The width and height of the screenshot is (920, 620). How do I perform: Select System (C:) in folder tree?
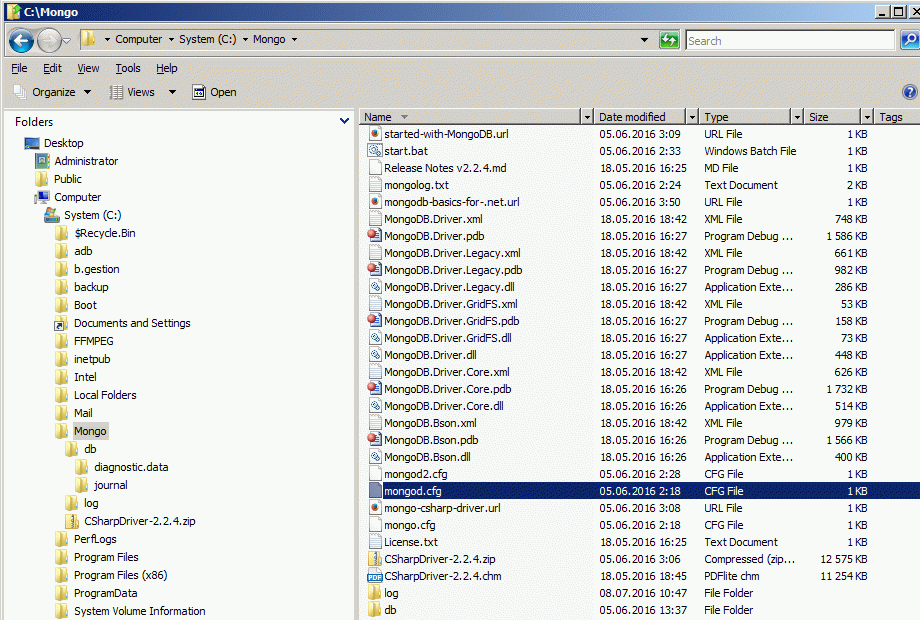point(93,215)
